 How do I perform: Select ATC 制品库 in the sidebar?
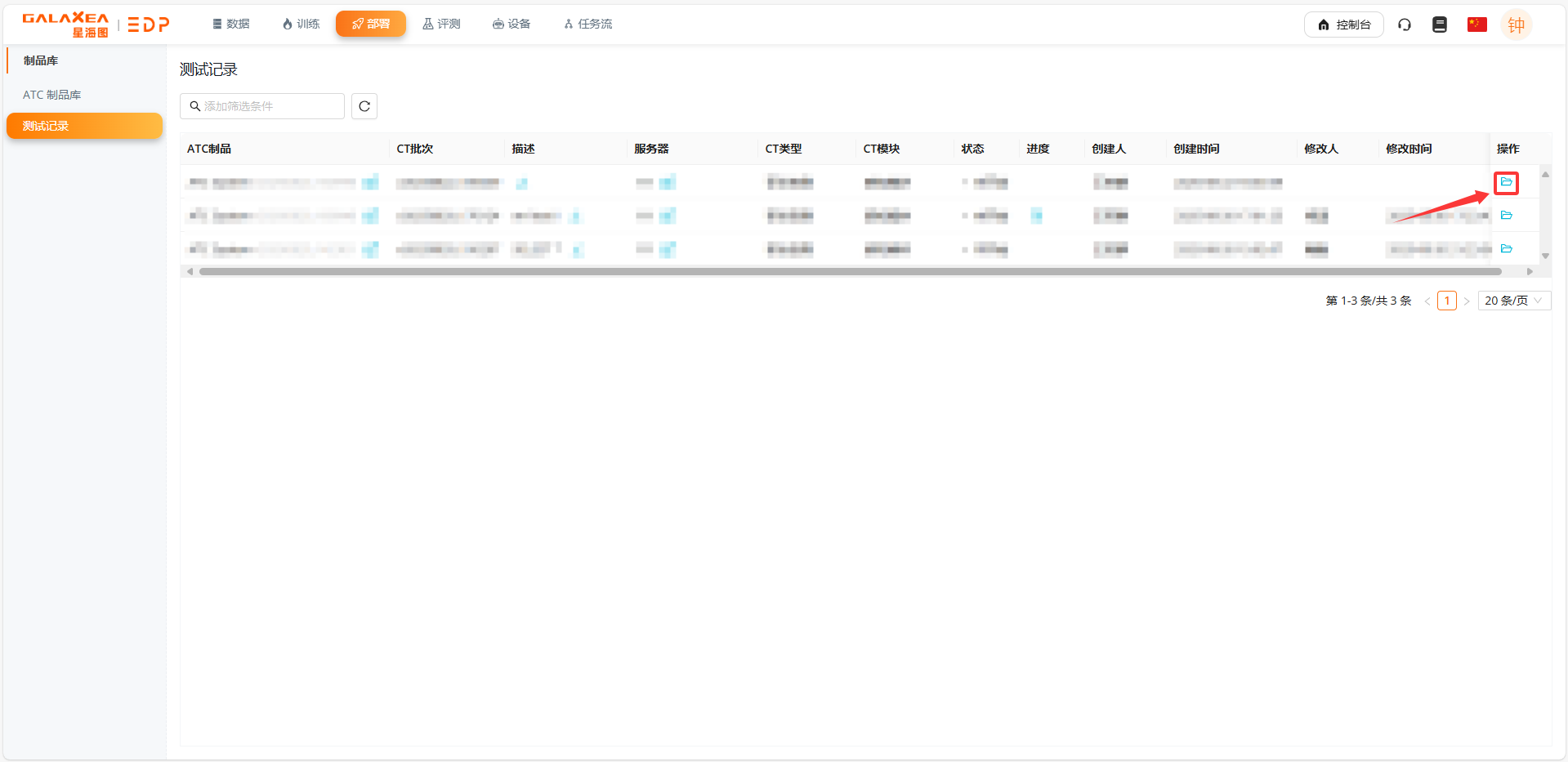[52, 95]
